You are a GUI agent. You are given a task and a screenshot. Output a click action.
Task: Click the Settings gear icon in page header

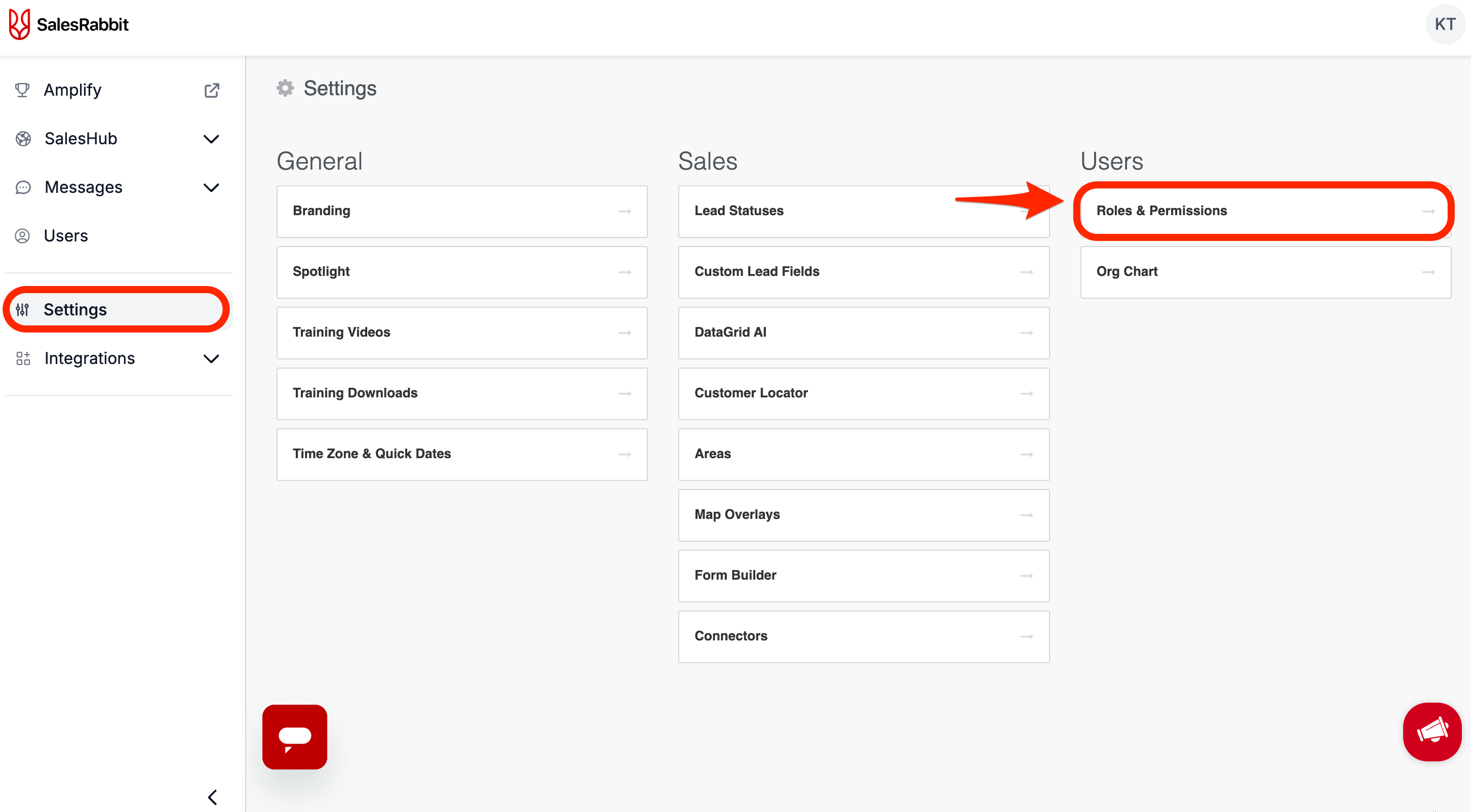[285, 88]
